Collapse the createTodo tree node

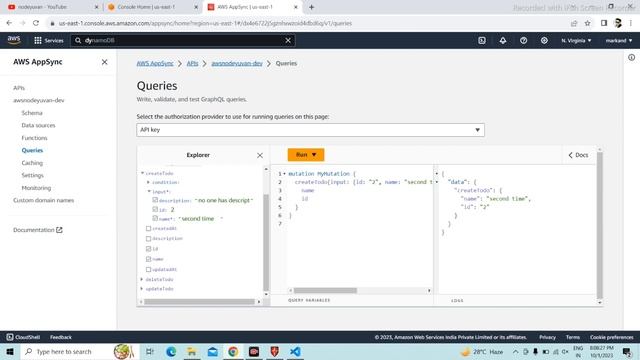[142, 173]
